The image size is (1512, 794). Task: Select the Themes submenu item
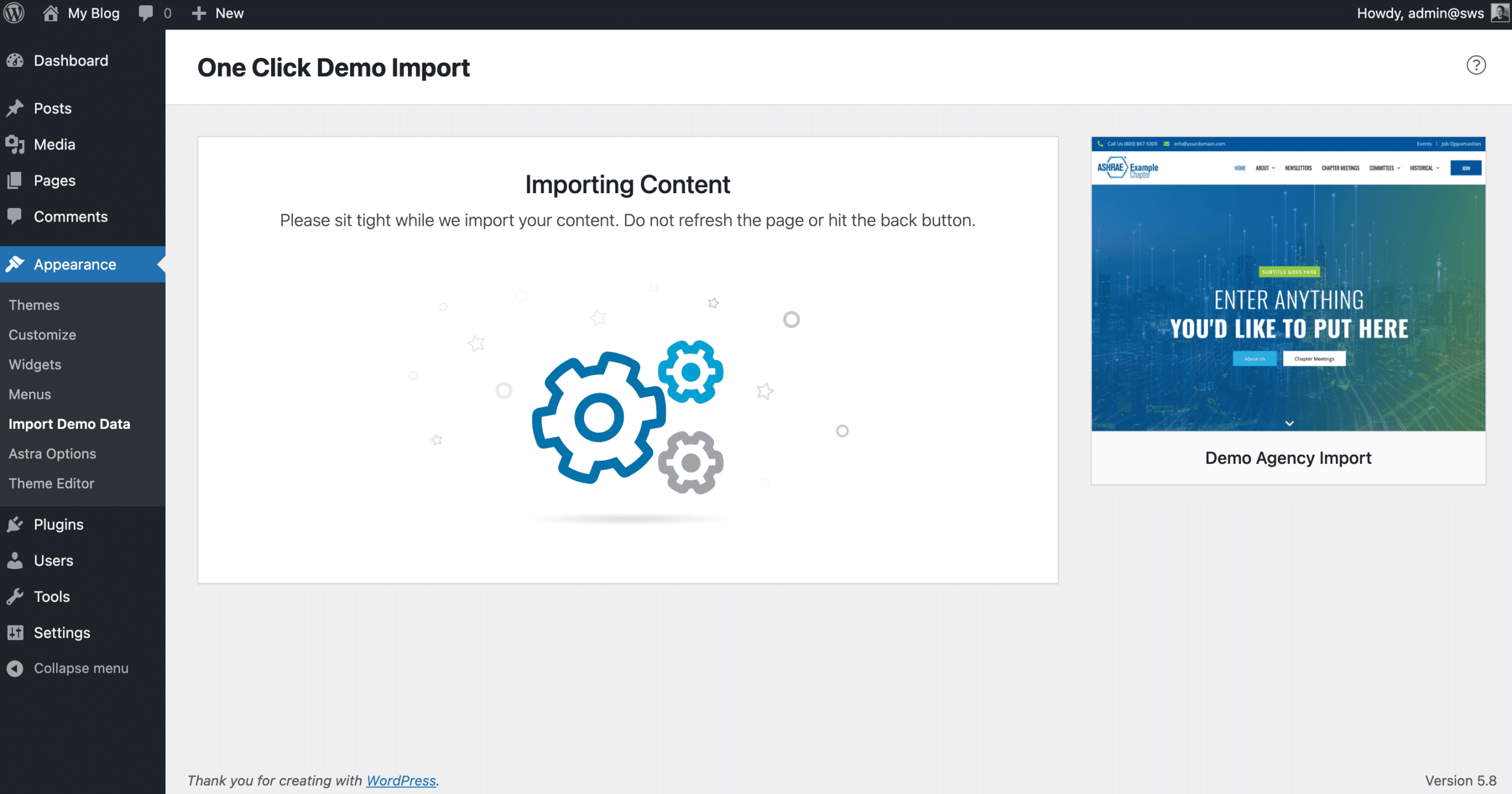pyautogui.click(x=34, y=305)
